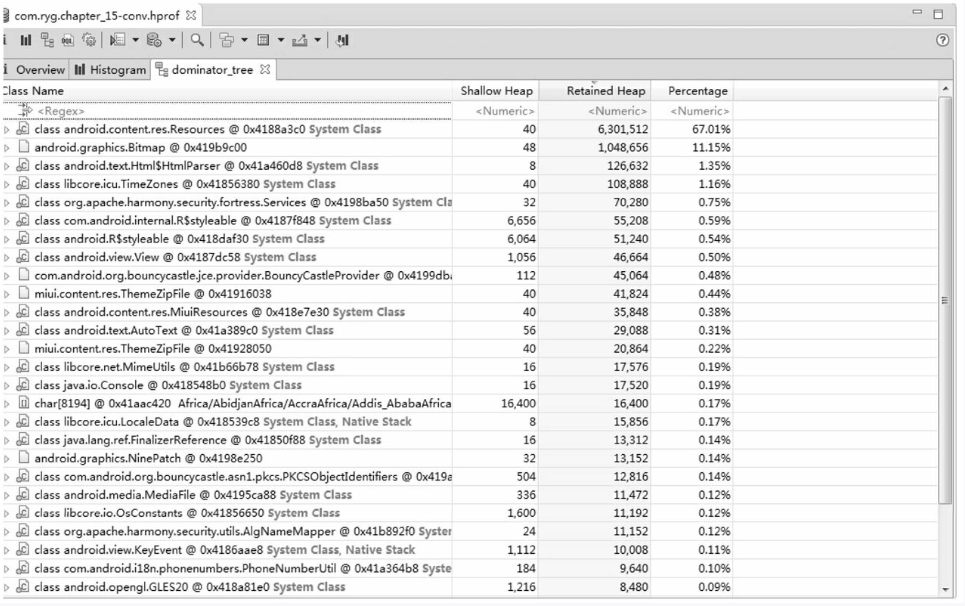This screenshot has height=606, width=965.
Task: Click Retained Heap Numeric filter field
Action: click(595, 111)
